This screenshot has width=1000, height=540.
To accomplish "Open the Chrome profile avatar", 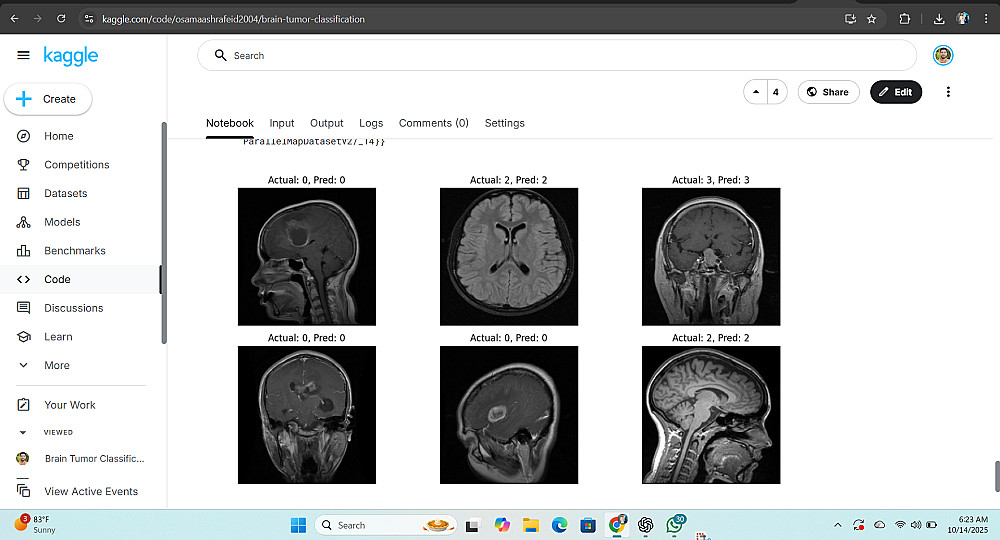I will pyautogui.click(x=963, y=18).
